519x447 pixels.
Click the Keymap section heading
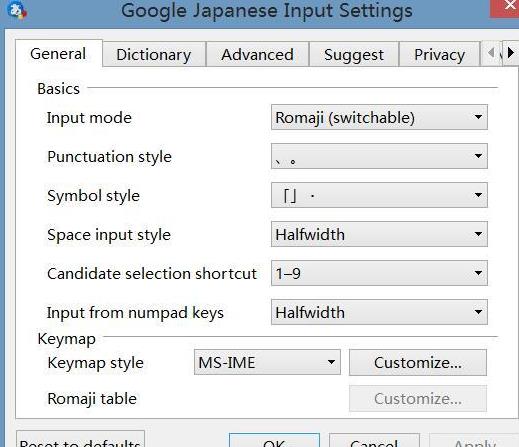click(66, 339)
